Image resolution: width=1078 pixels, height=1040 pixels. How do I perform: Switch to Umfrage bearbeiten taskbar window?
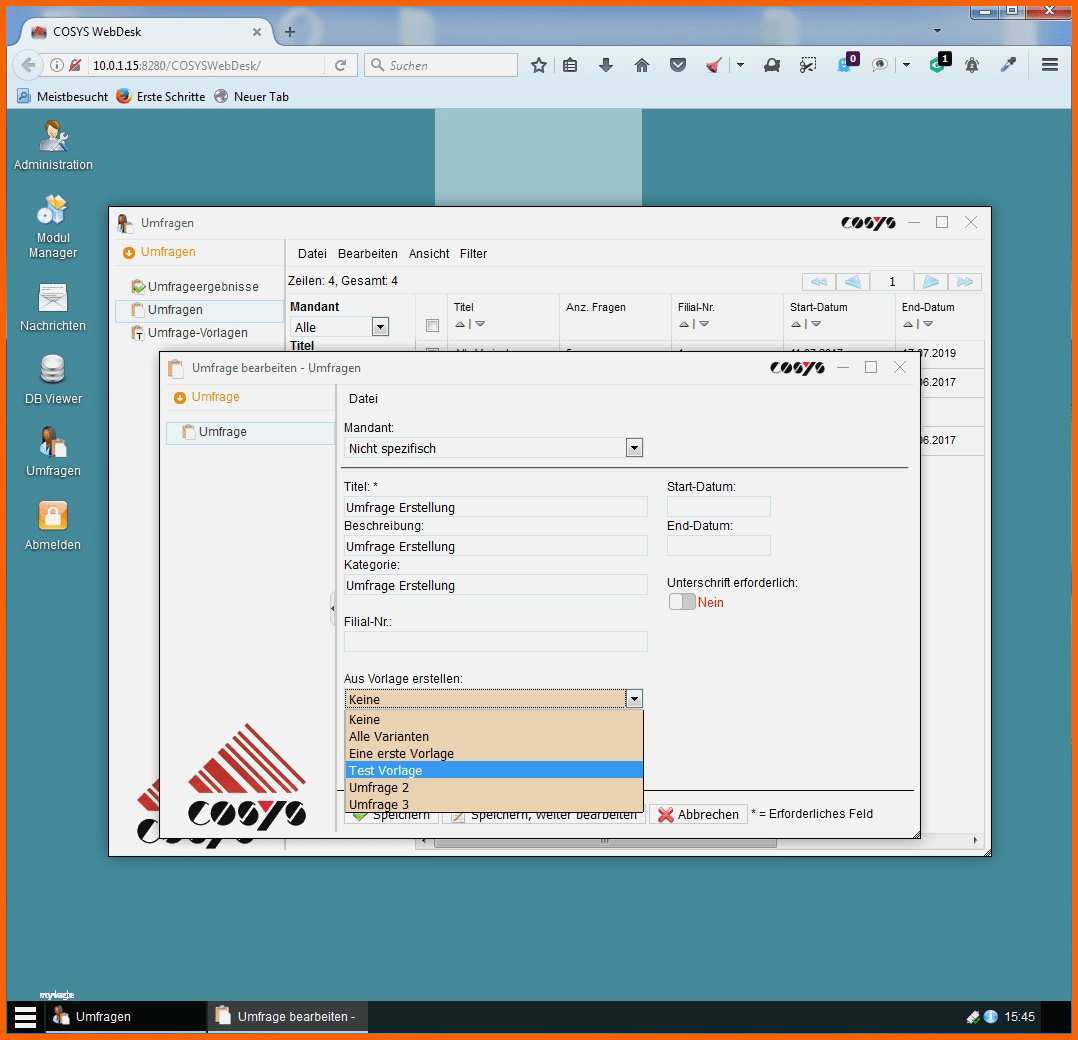pos(287,1017)
